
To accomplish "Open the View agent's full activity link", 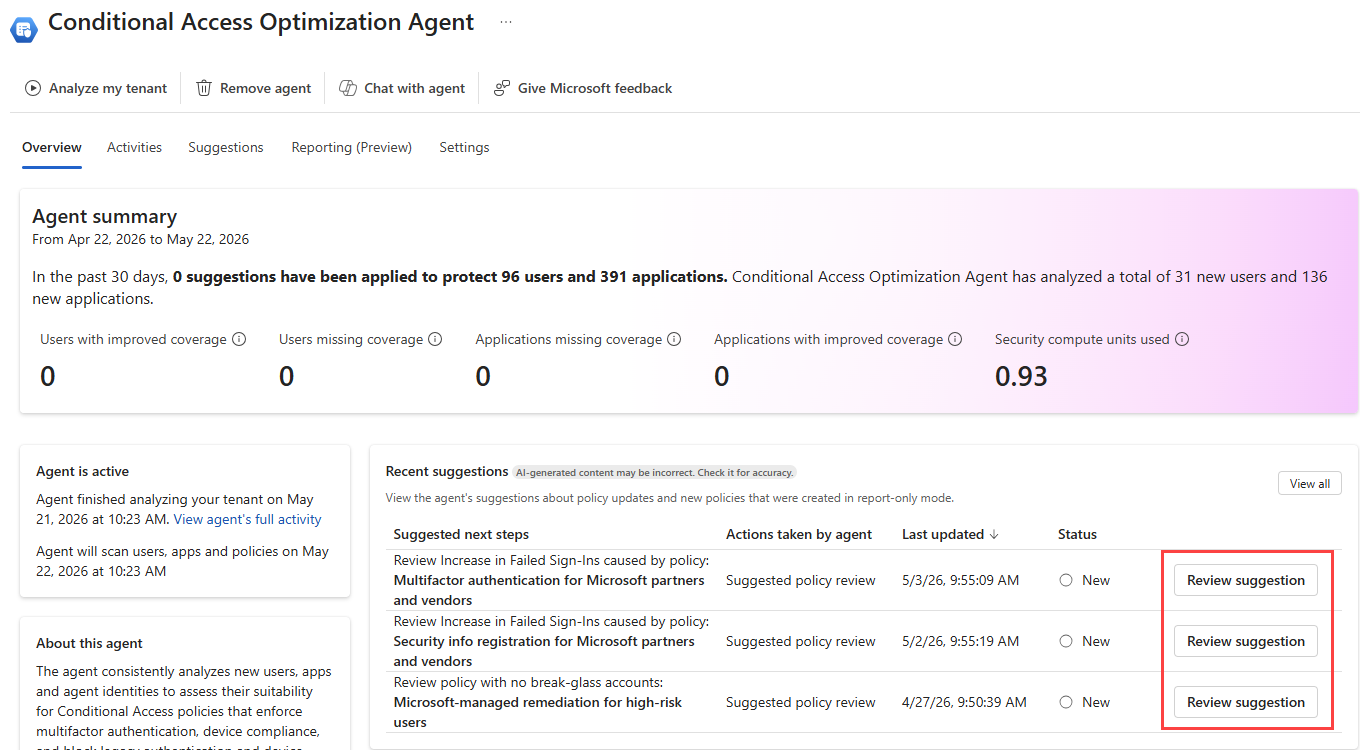I will [x=248, y=520].
